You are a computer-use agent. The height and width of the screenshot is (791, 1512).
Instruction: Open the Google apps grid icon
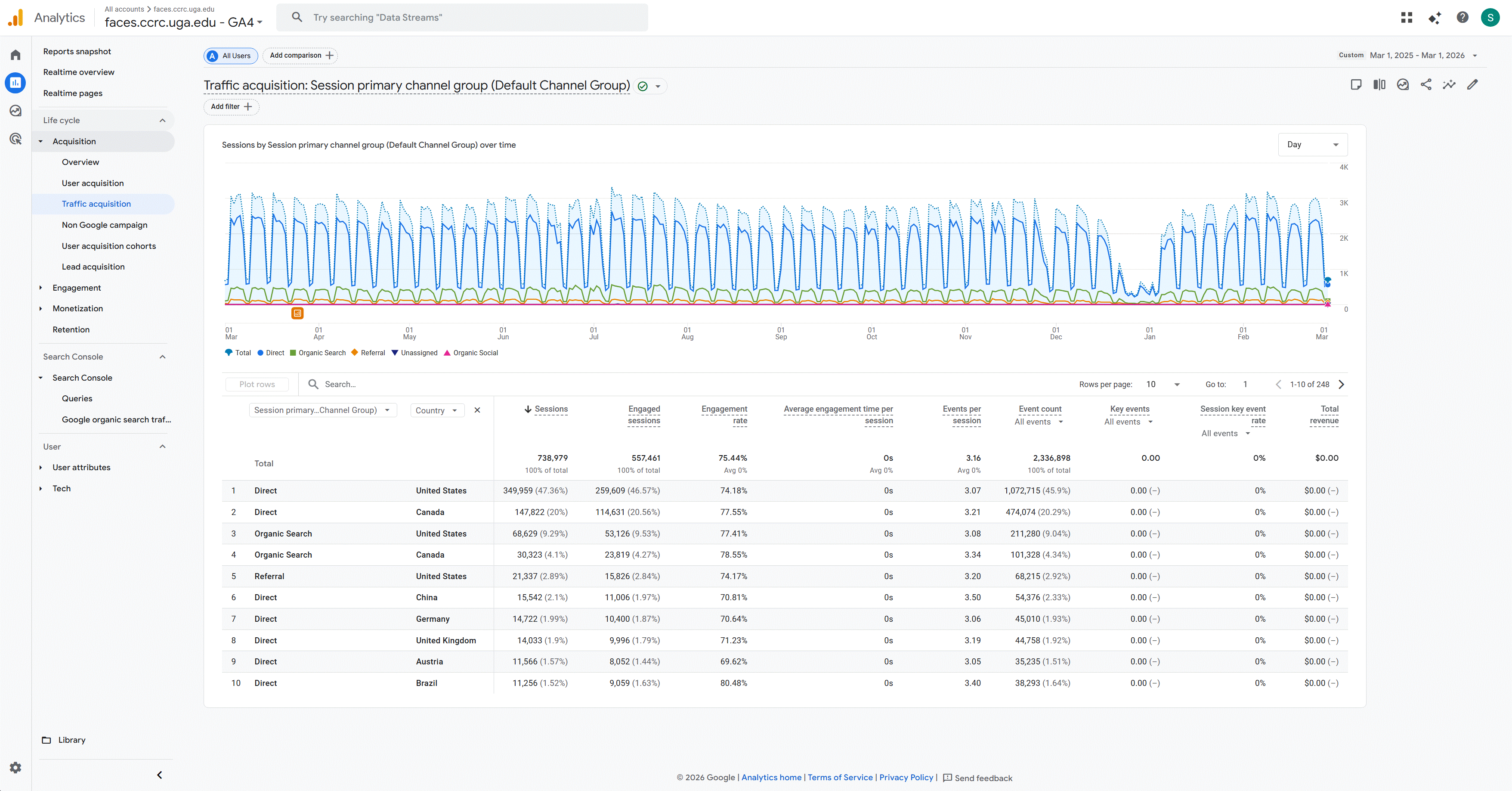[1407, 18]
